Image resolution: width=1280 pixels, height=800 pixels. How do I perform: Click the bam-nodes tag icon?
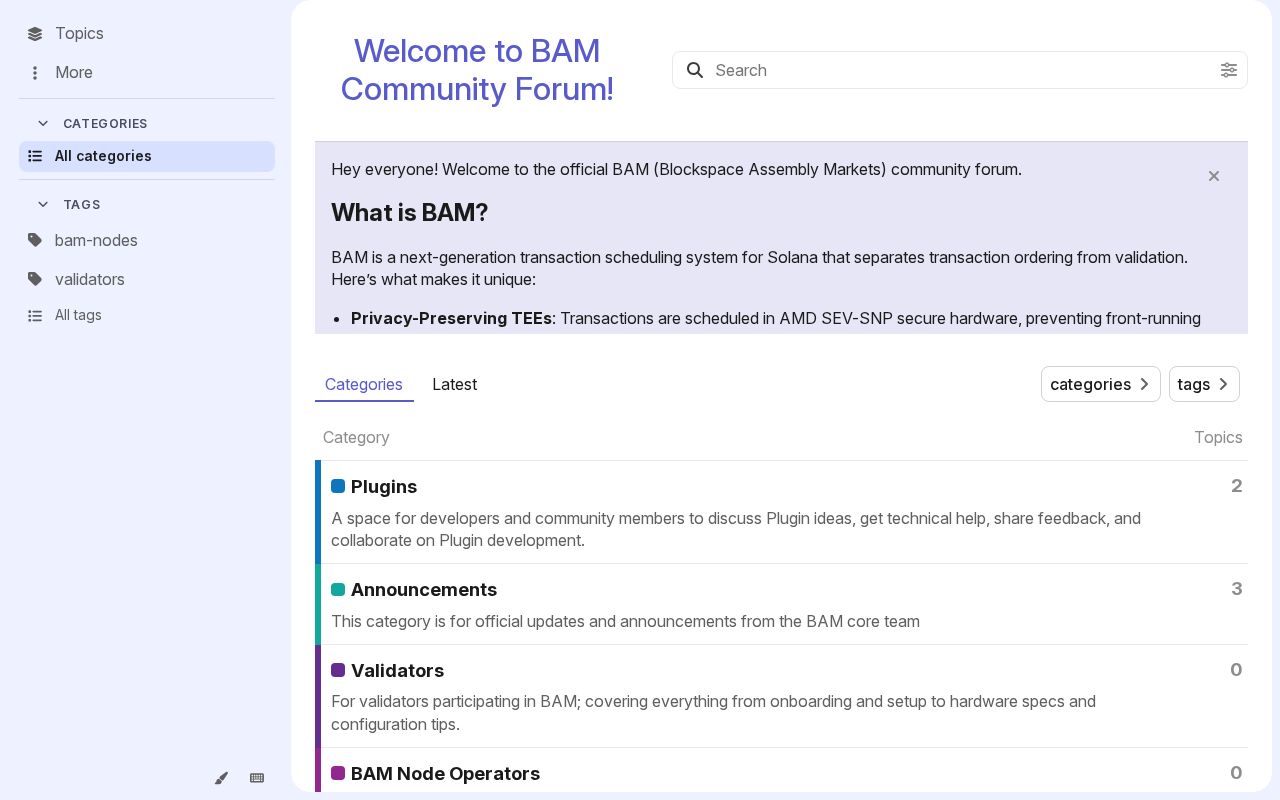coord(35,240)
